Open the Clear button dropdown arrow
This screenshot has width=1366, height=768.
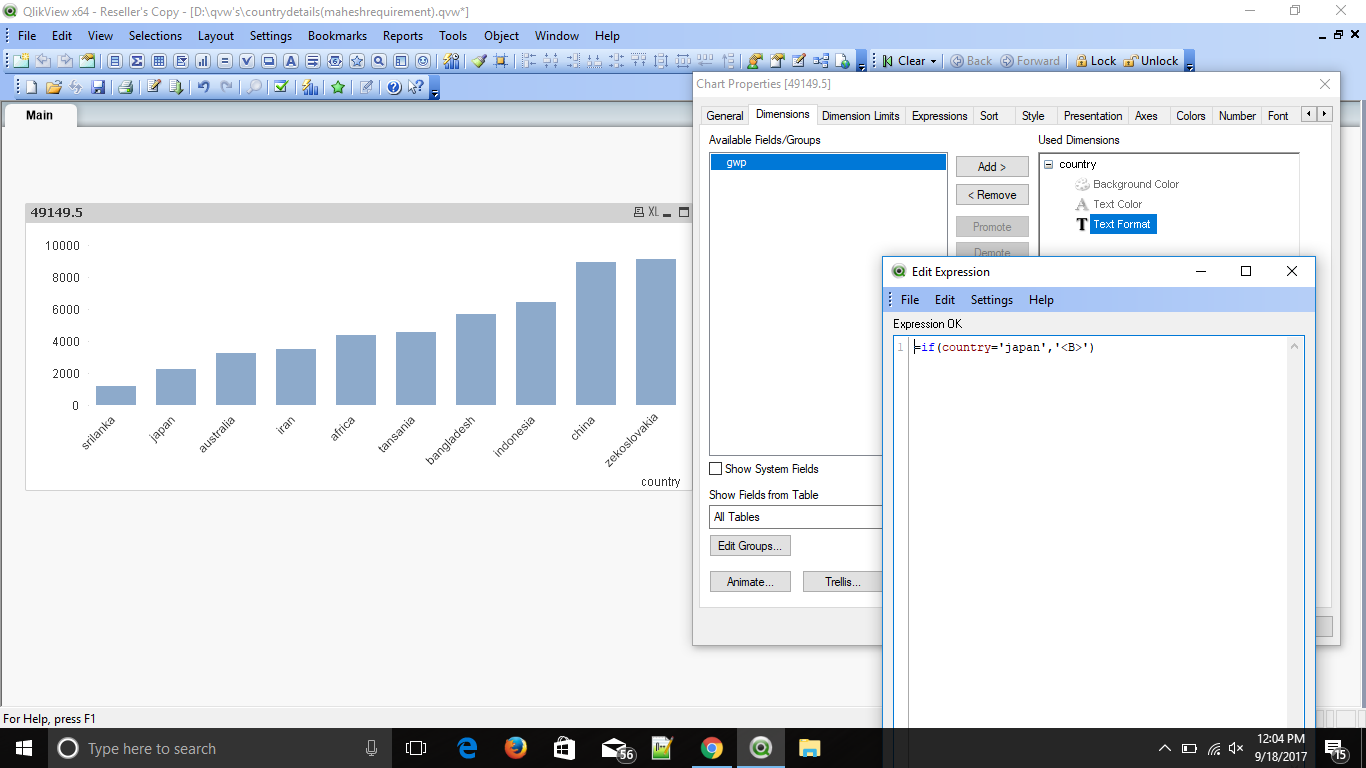click(934, 61)
